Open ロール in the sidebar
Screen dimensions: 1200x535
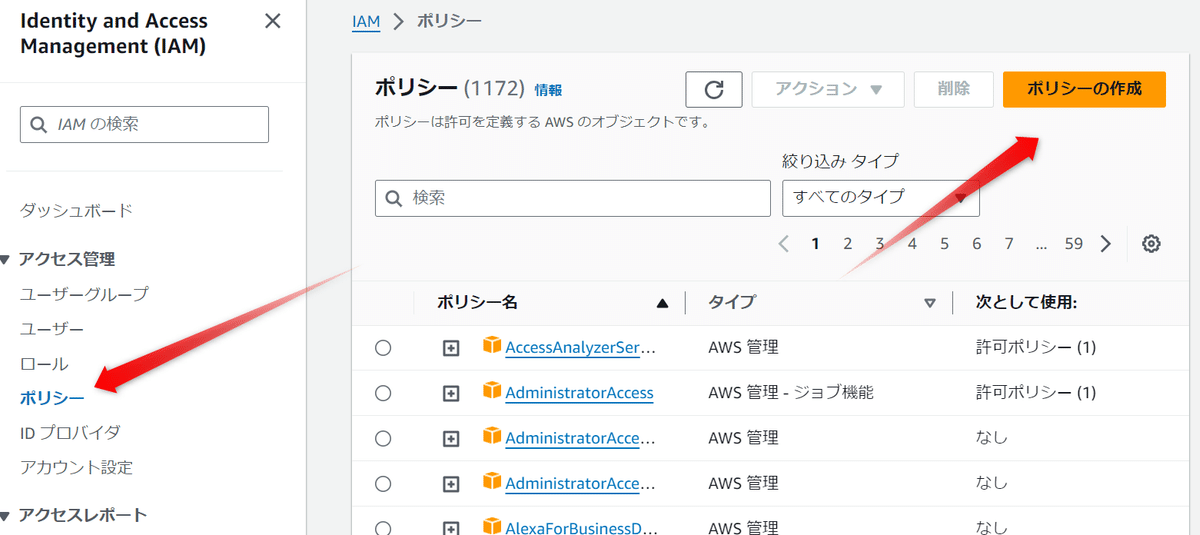point(44,364)
